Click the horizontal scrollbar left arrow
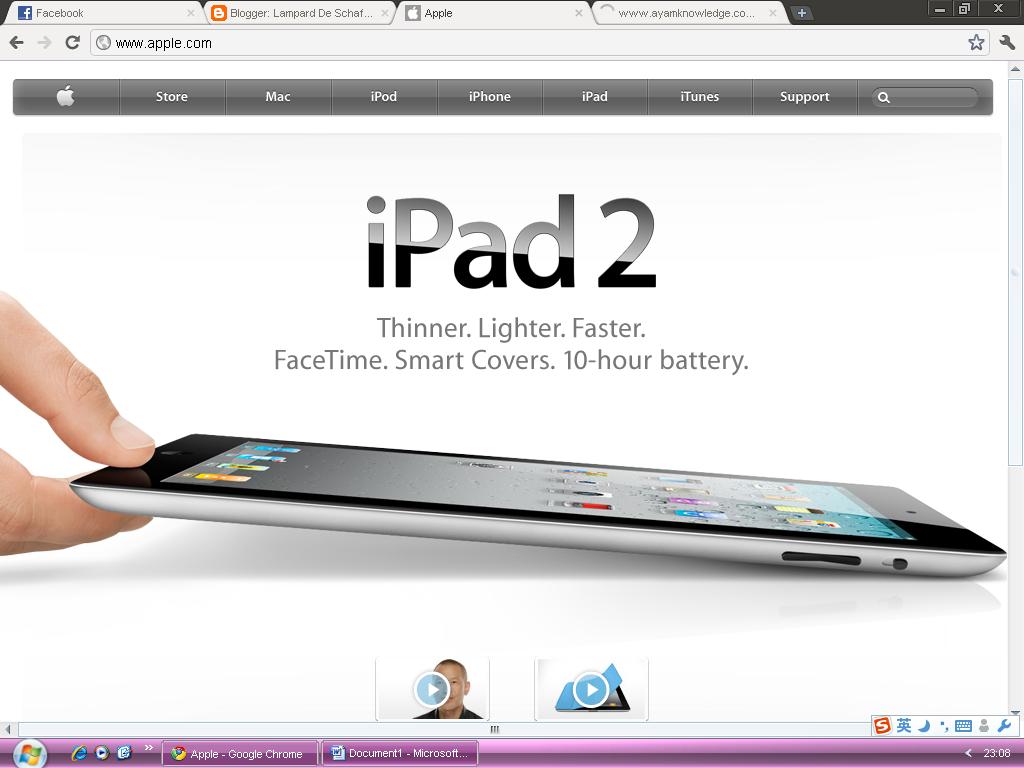Screen dimensions: 1024x768 tap(7, 729)
